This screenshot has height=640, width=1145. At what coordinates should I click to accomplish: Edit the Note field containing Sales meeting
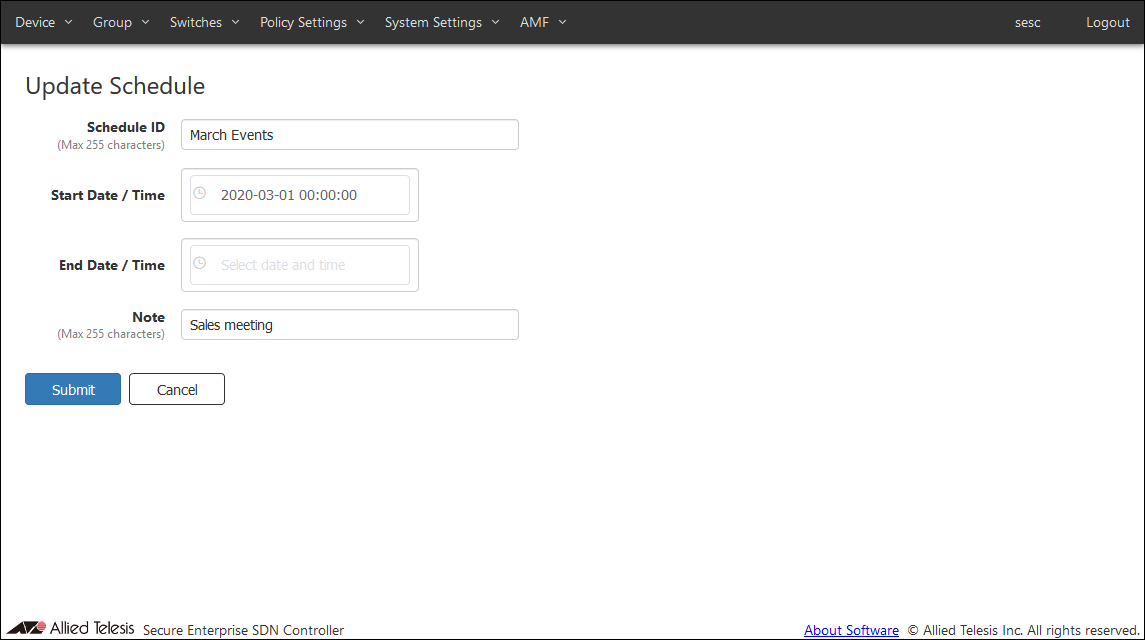(x=349, y=325)
